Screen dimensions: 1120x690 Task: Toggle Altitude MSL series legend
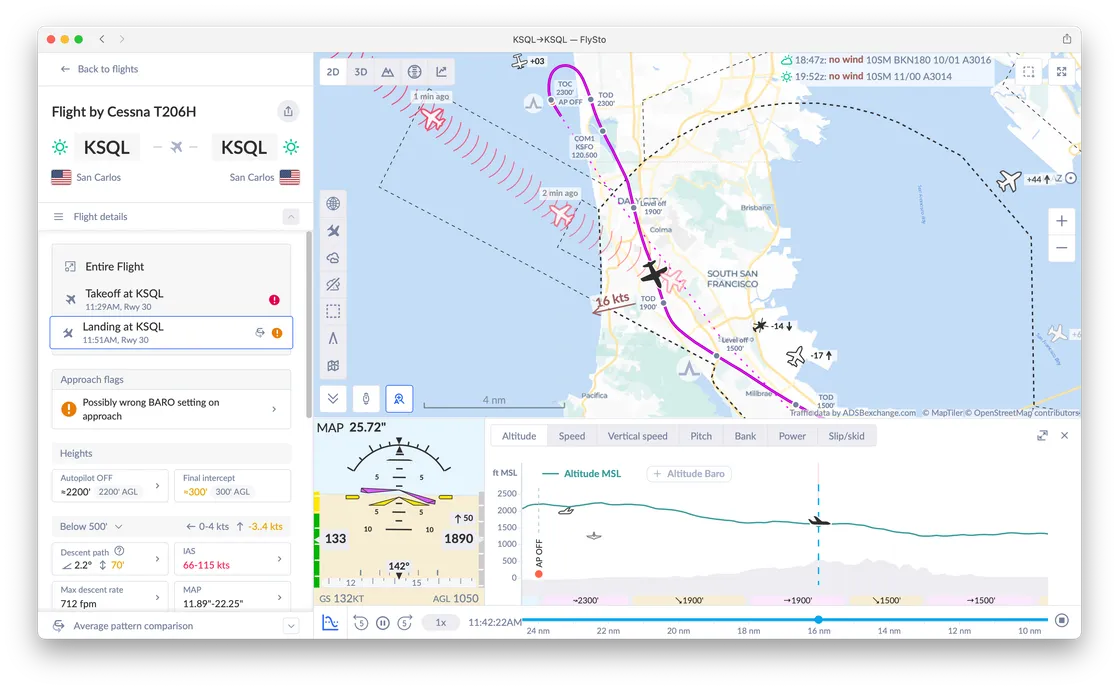582,474
